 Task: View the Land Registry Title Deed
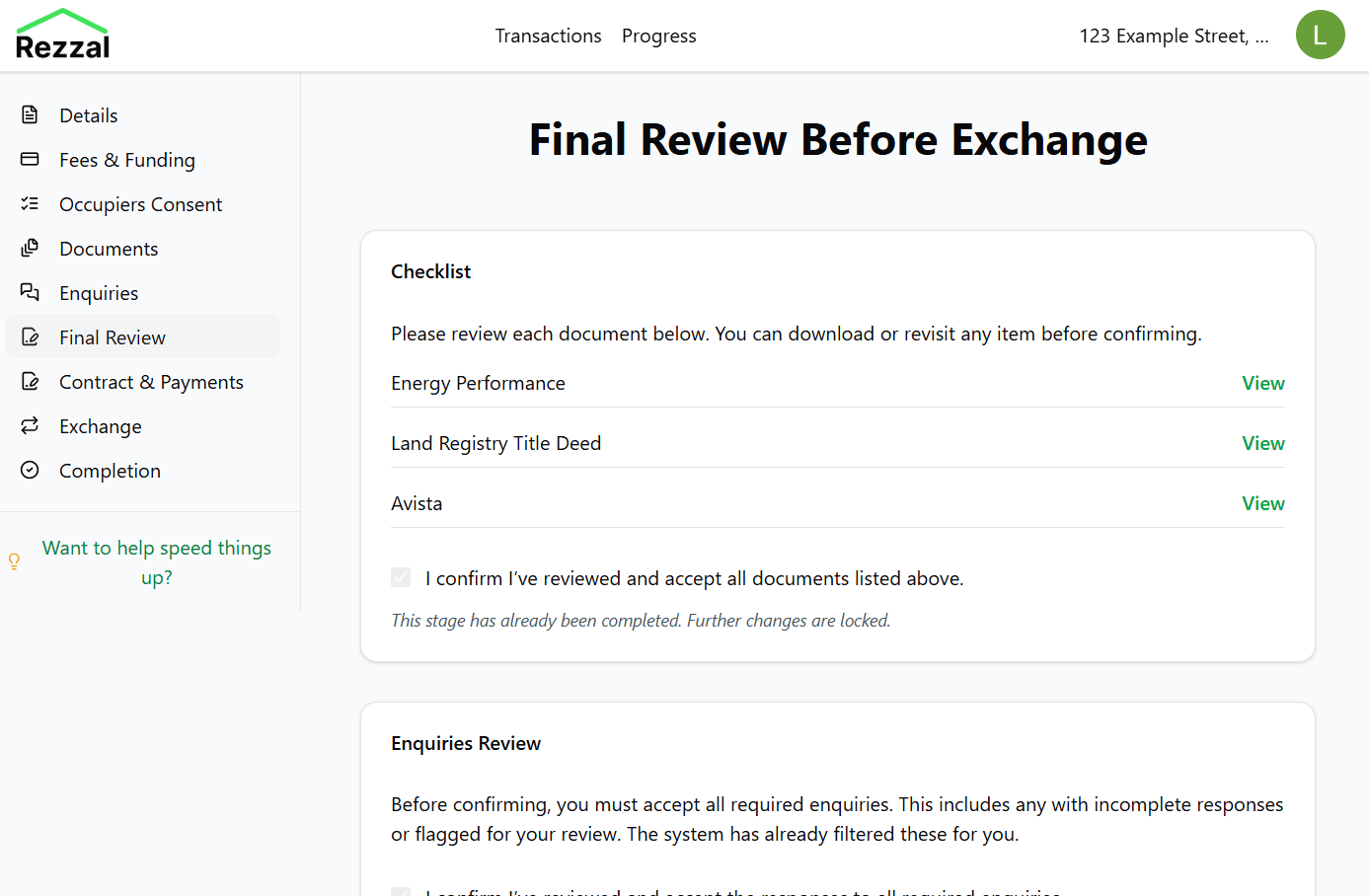[1263, 443]
